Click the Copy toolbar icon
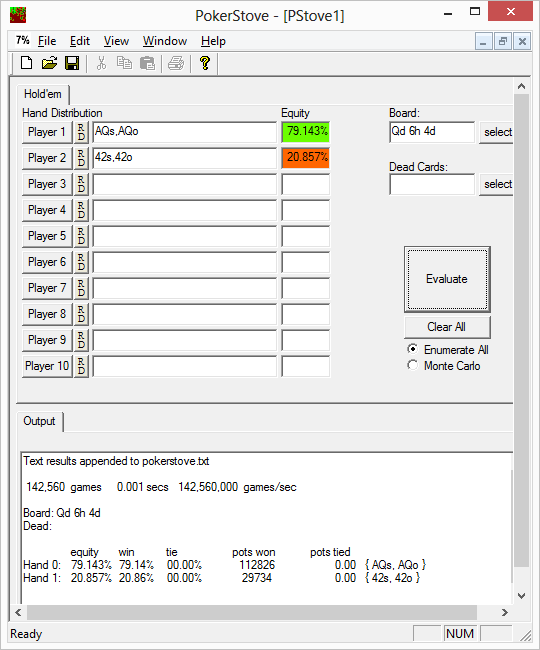Viewport: 540px width, 650px height. [x=124, y=63]
